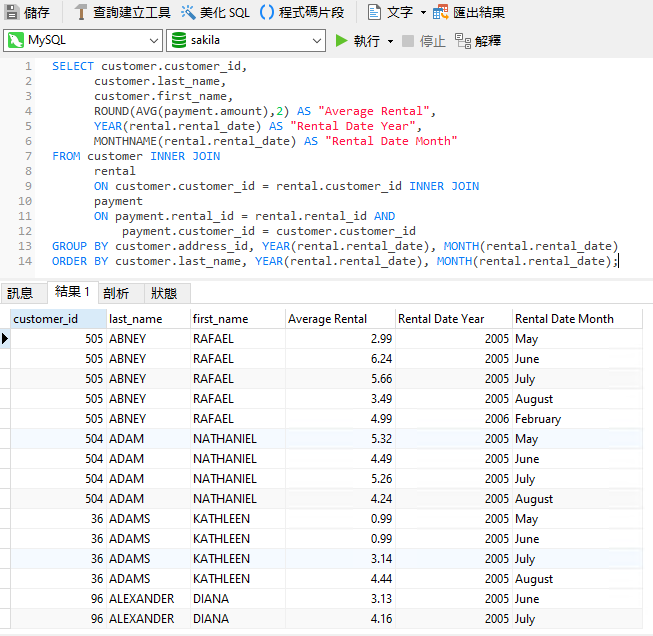Click the Stop (停止) button
653x636 pixels.
(x=408, y=41)
